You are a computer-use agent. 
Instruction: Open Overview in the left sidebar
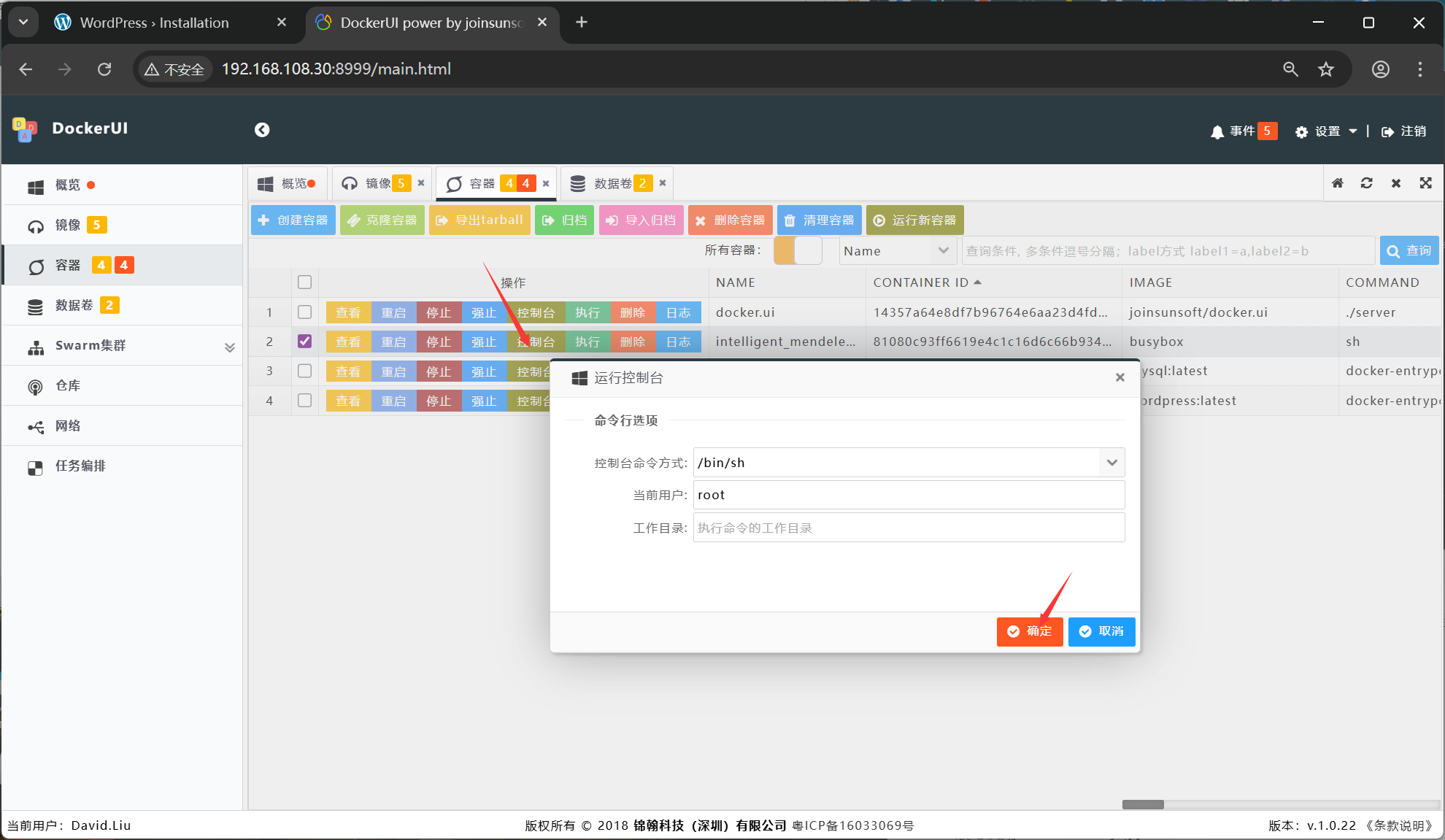coord(123,185)
